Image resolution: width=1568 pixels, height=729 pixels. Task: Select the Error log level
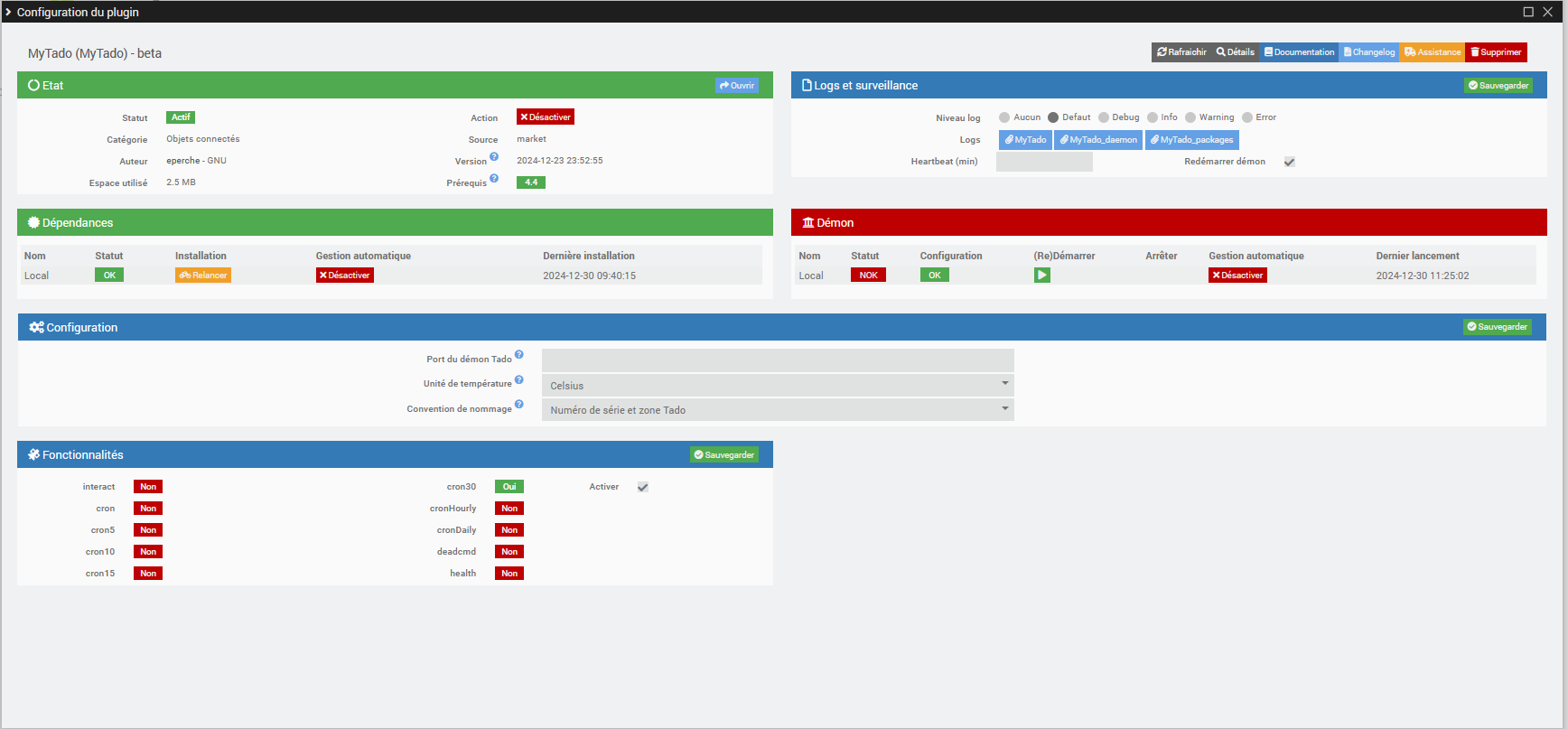pyautogui.click(x=1247, y=117)
